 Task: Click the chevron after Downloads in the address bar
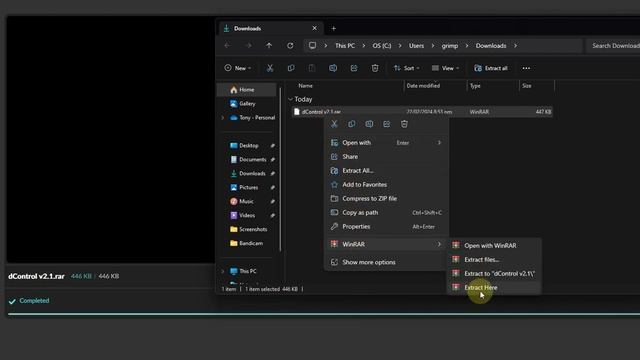pos(516,46)
